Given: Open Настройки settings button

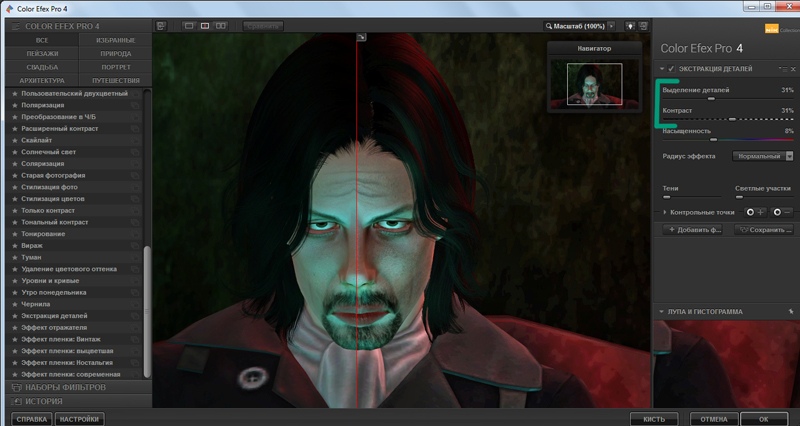Looking at the screenshot, I should coord(79,419).
